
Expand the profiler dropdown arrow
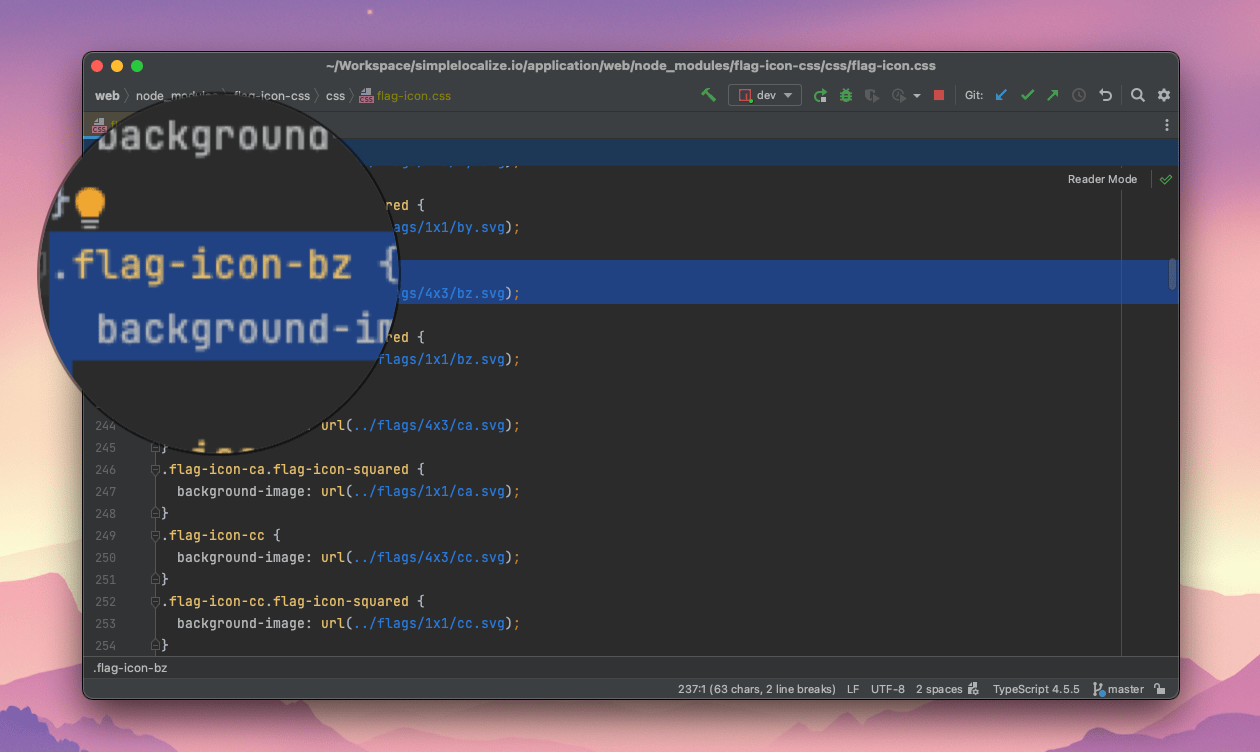916,96
